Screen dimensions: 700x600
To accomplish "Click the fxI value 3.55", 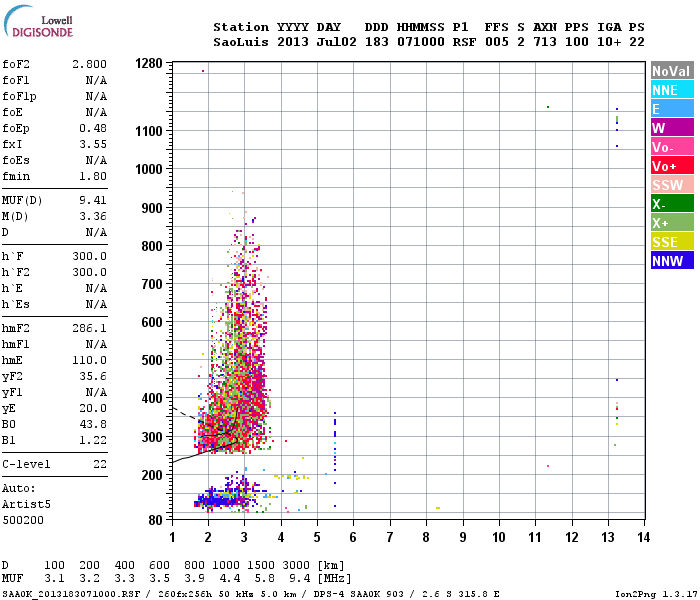I will click(93, 145).
